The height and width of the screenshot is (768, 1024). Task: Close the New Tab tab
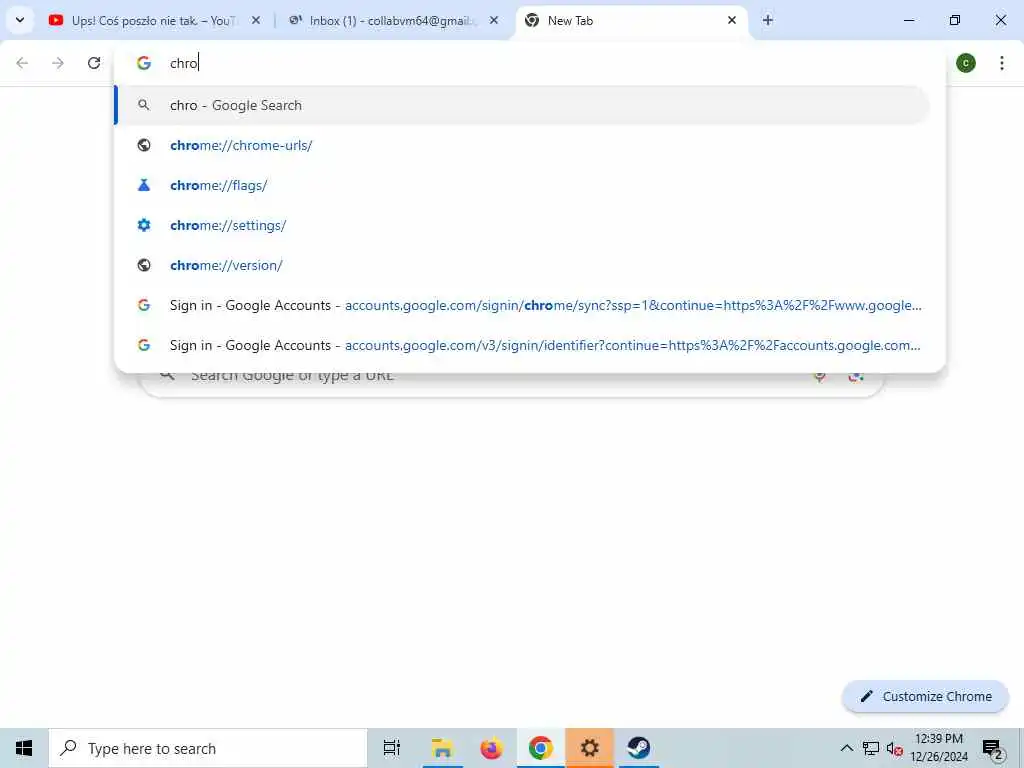731,21
